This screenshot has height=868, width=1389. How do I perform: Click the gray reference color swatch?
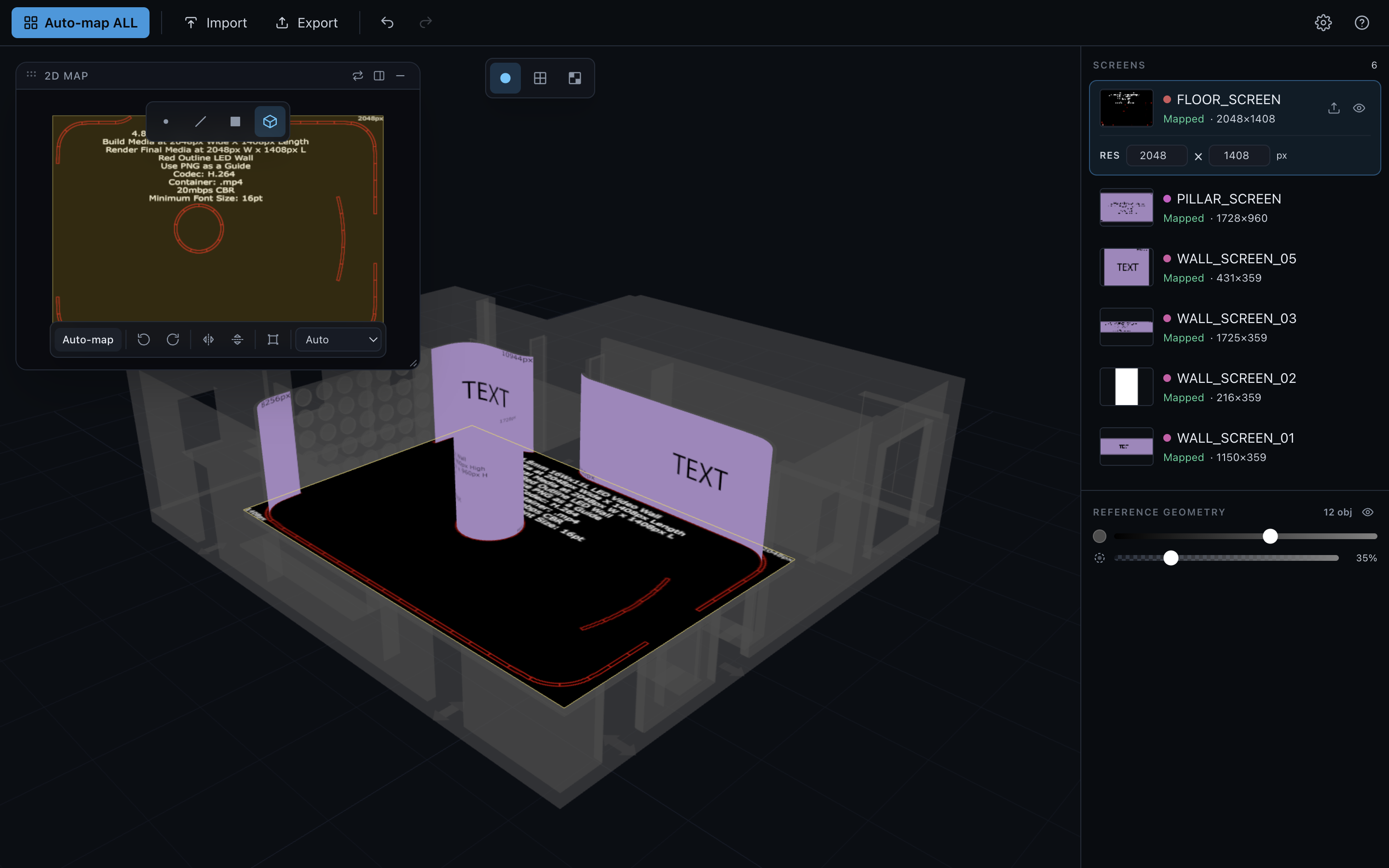(1099, 536)
